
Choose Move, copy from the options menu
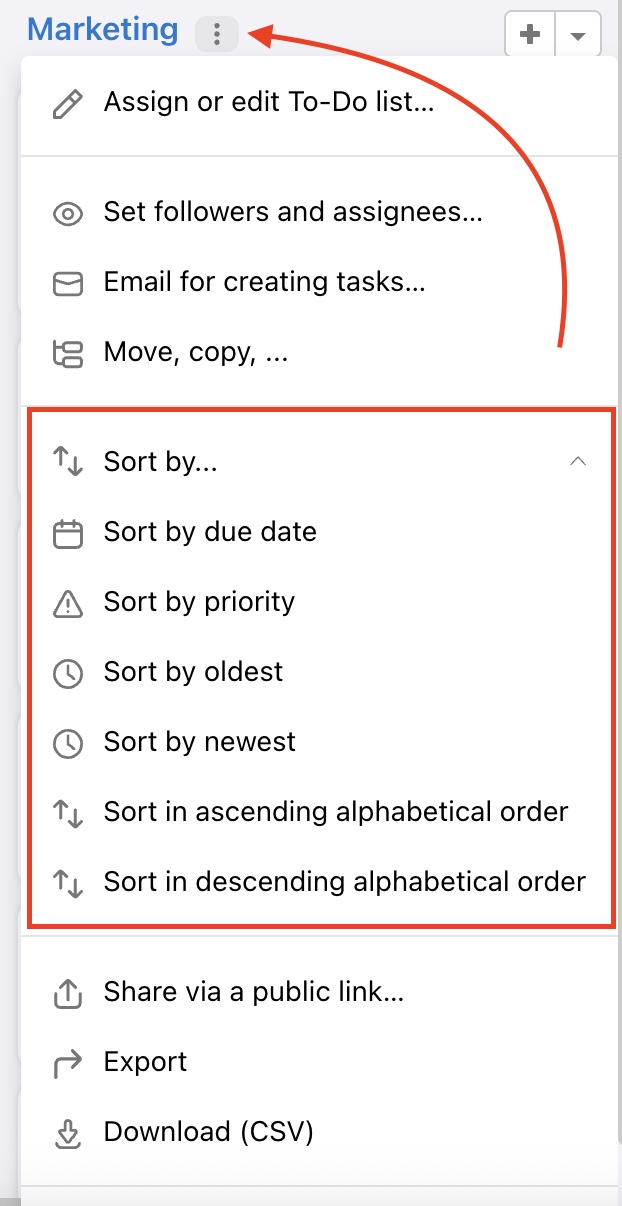195,352
